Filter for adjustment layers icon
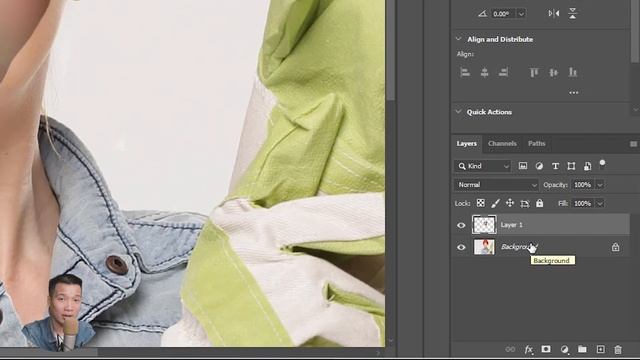The image size is (640, 360). 539,166
